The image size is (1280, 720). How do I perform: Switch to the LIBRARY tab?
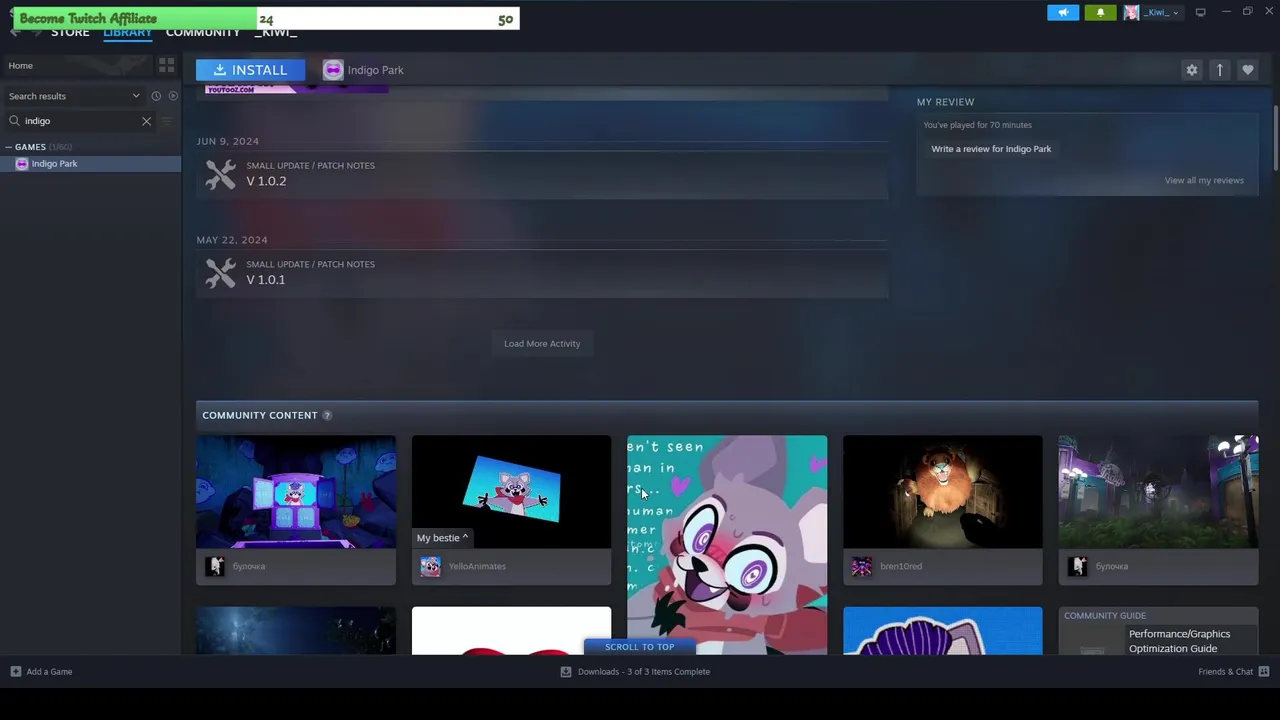(x=127, y=32)
